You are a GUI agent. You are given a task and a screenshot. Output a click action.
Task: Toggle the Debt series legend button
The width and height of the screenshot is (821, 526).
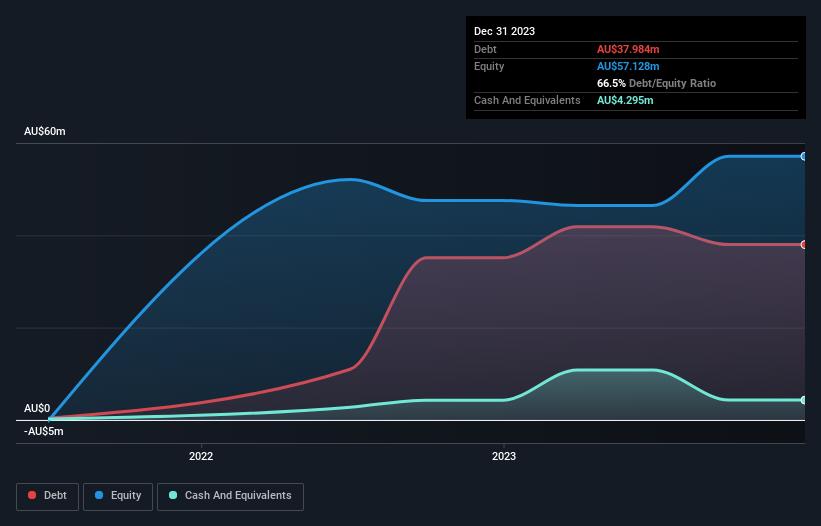click(47, 496)
